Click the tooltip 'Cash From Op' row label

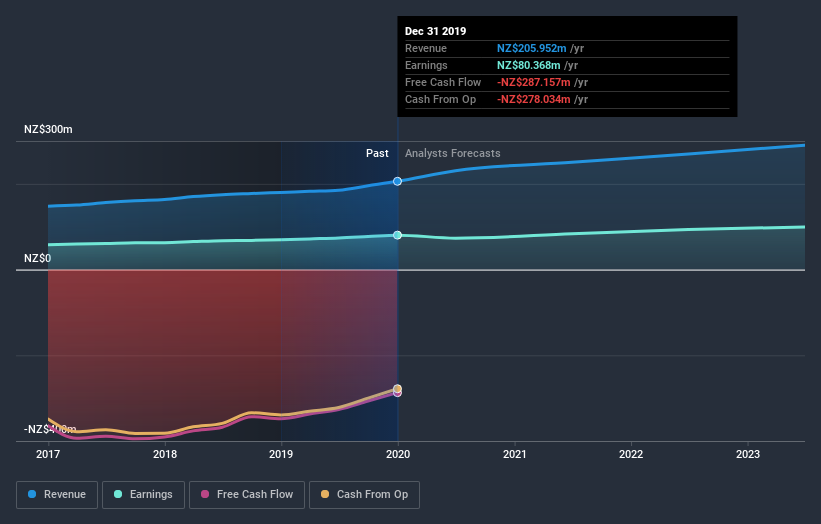(440, 99)
